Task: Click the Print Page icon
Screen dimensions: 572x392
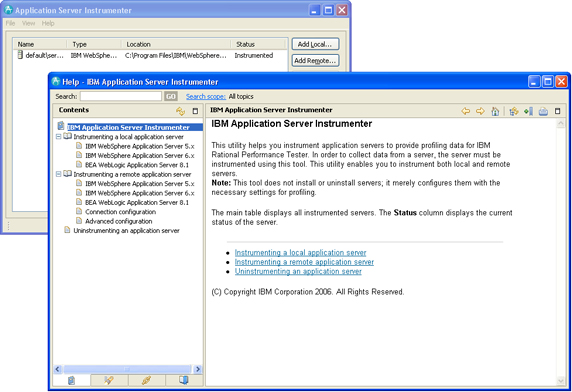Action: pyautogui.click(x=543, y=111)
